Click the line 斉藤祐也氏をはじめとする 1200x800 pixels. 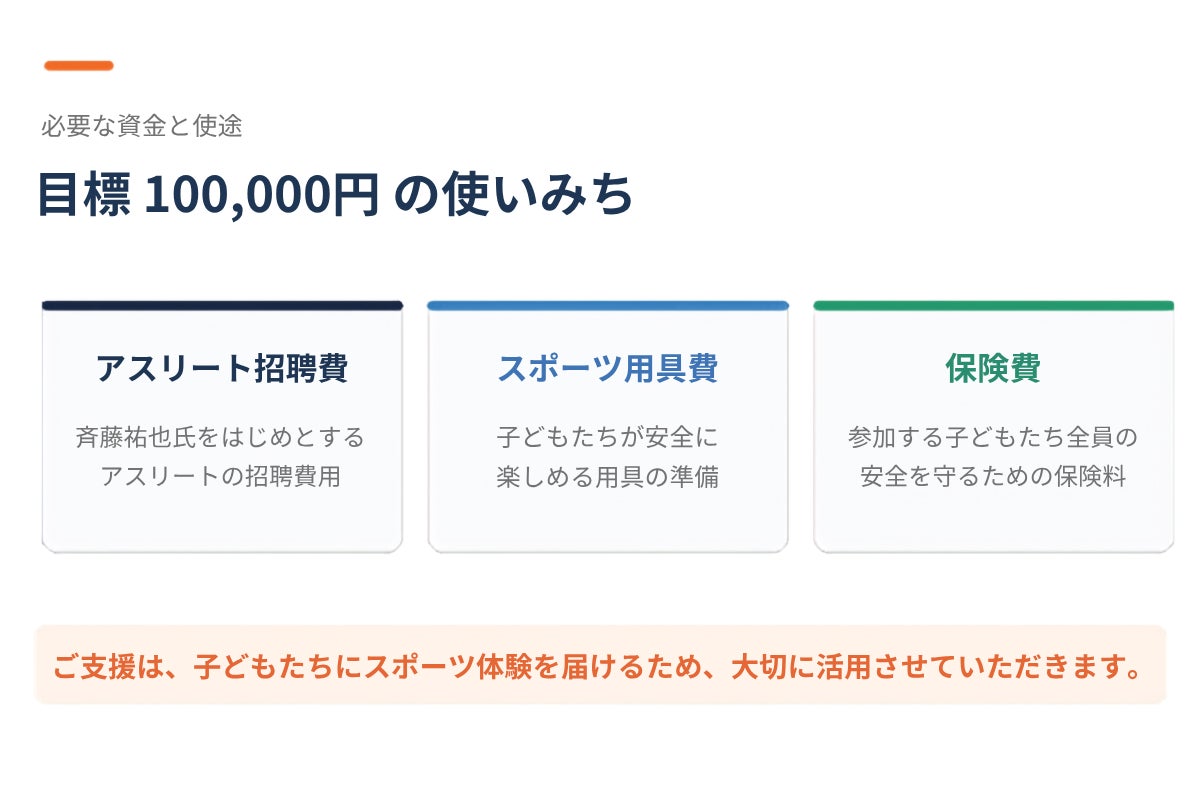click(221, 437)
